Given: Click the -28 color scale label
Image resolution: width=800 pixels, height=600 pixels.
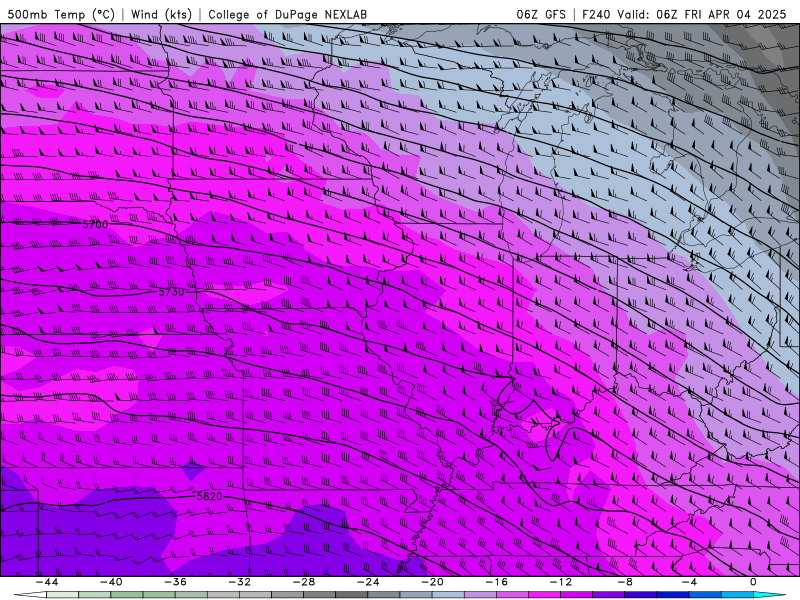Looking at the screenshot, I should click(x=304, y=582).
